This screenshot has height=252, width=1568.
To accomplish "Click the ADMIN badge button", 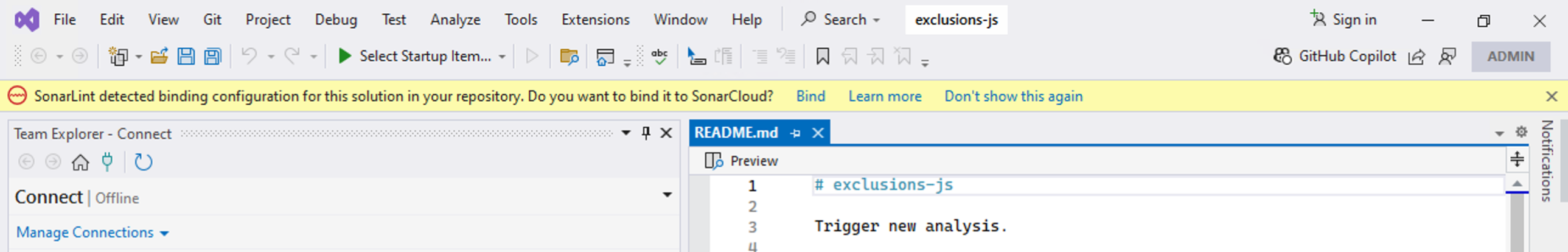I will (1511, 57).
